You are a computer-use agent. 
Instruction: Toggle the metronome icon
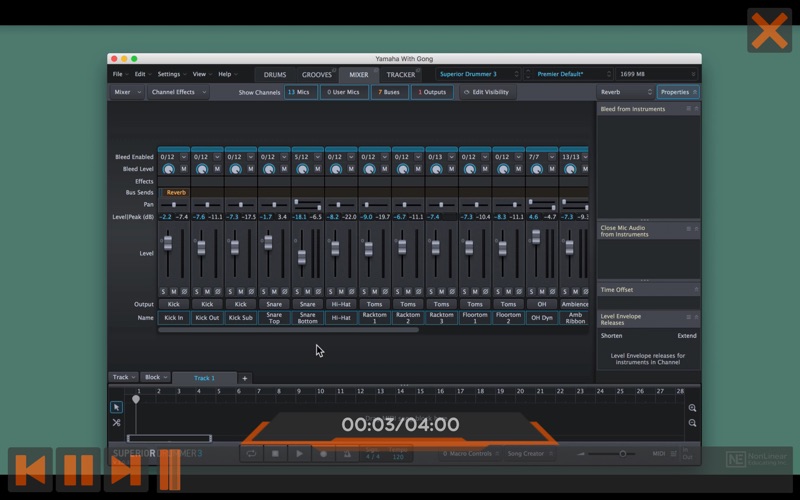347,454
